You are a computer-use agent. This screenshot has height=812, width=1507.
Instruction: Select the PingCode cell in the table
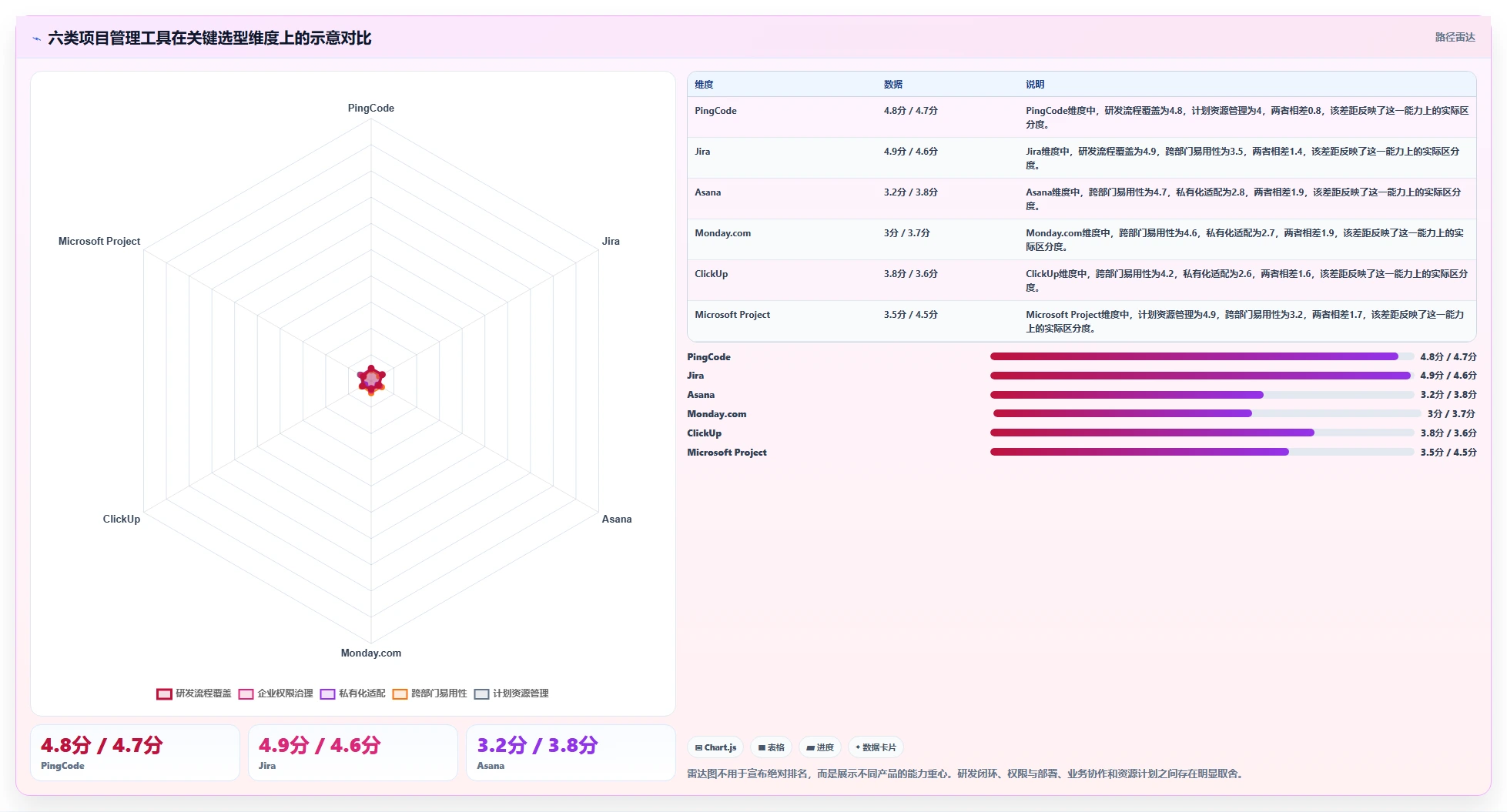coord(715,111)
